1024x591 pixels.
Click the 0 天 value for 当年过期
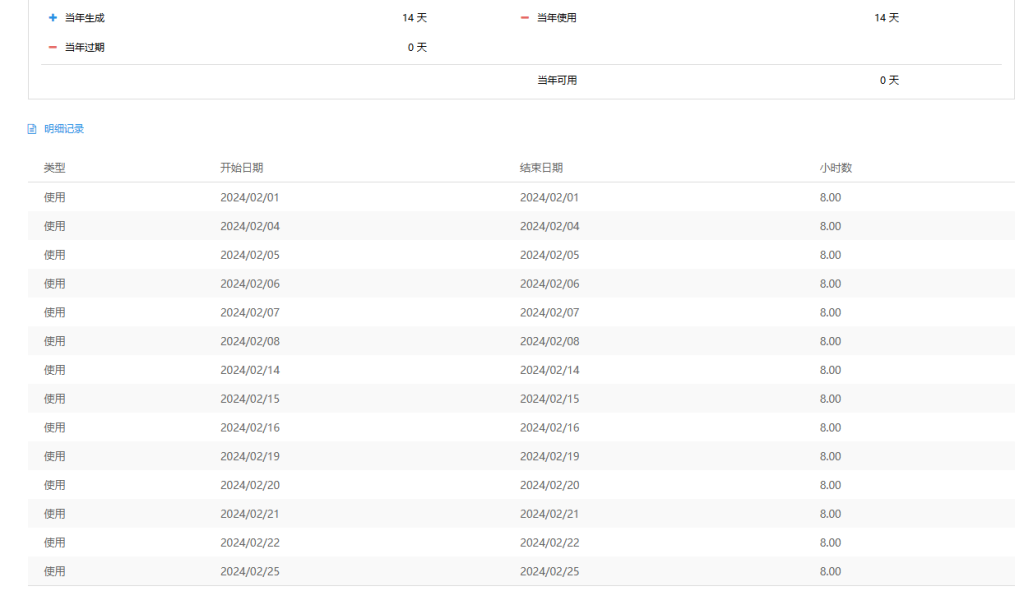click(x=417, y=47)
